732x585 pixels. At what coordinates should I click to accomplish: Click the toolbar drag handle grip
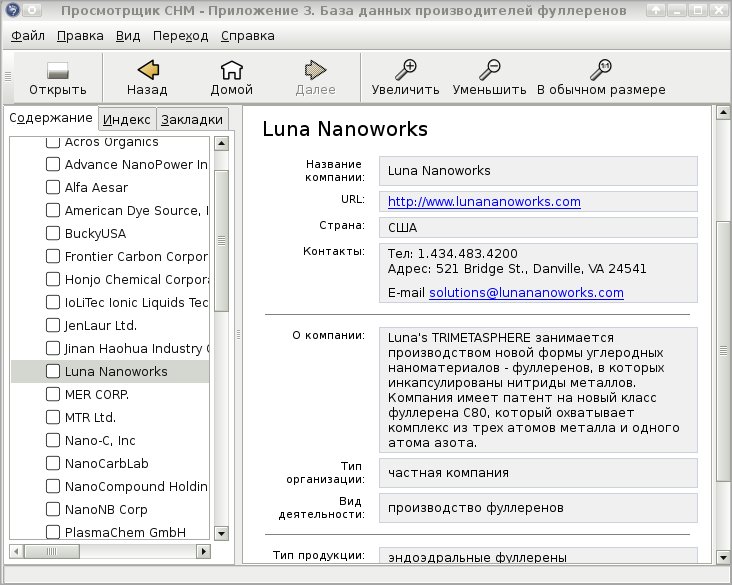click(8, 76)
